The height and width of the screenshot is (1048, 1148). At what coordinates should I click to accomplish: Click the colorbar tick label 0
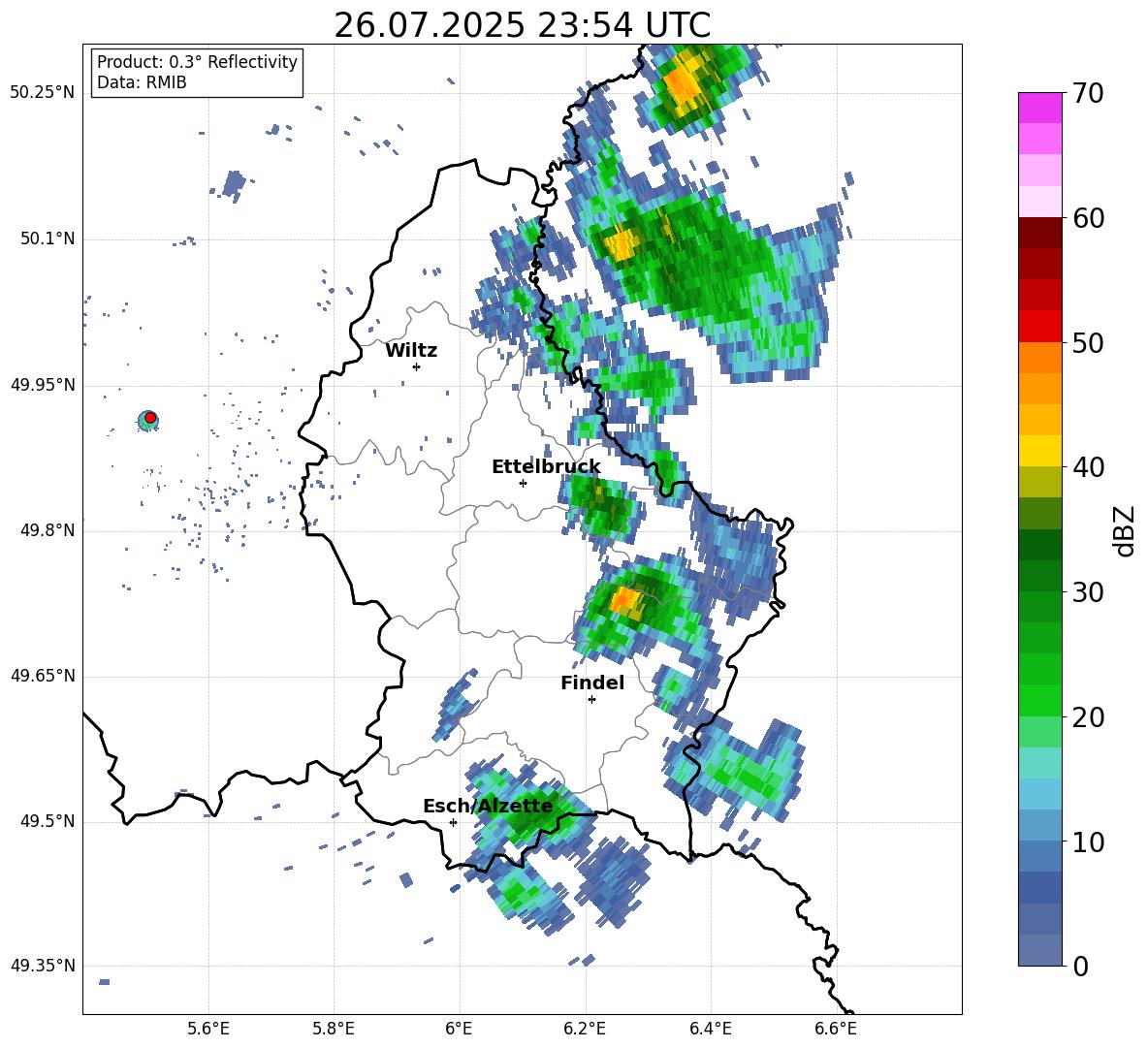tap(1081, 966)
